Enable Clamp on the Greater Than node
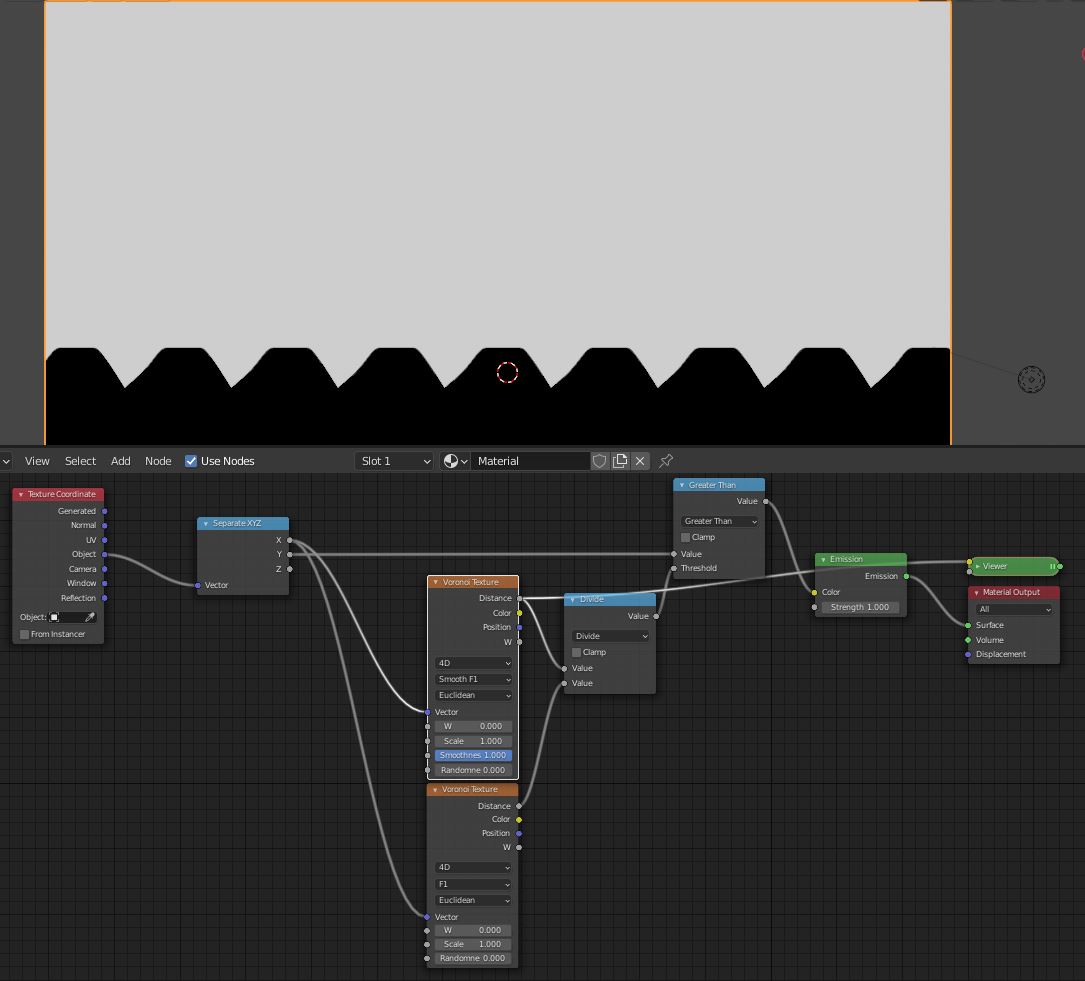 click(685, 538)
